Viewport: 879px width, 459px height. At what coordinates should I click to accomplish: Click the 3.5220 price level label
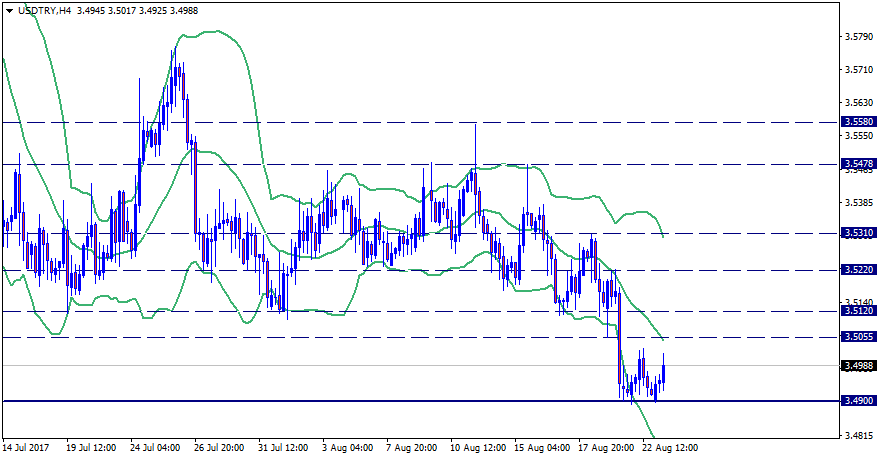pos(859,270)
